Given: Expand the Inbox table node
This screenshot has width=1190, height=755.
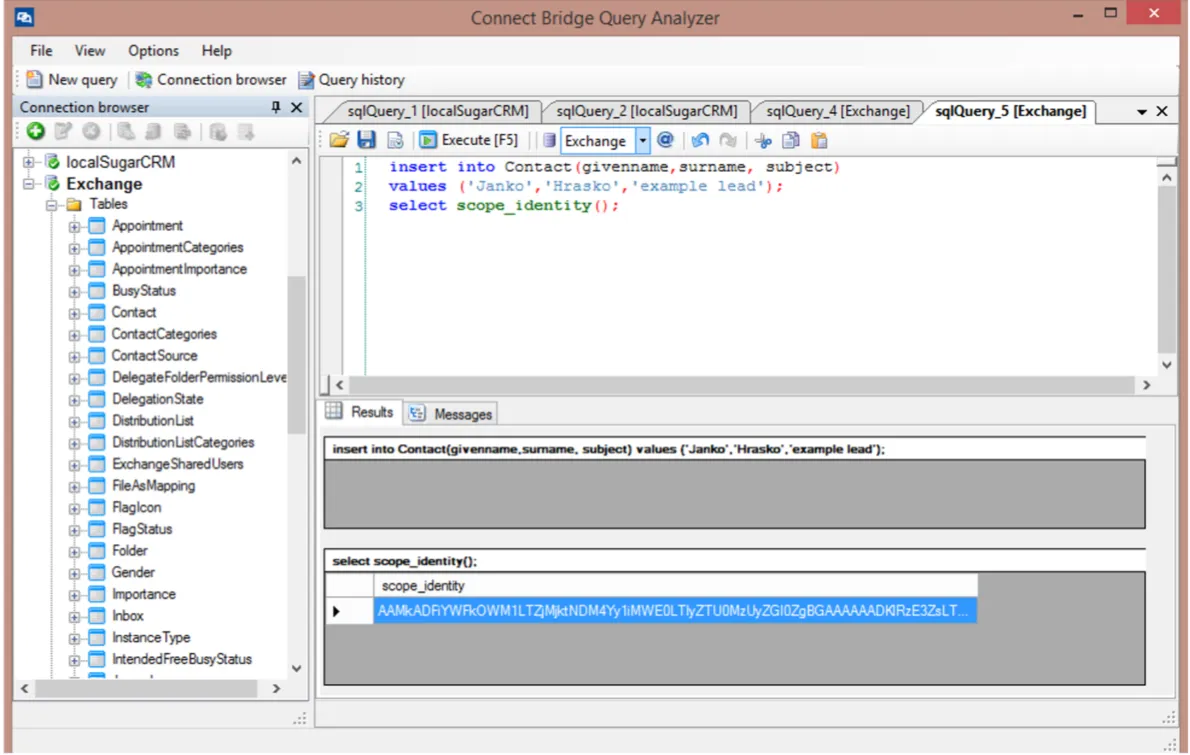Looking at the screenshot, I should tap(74, 617).
